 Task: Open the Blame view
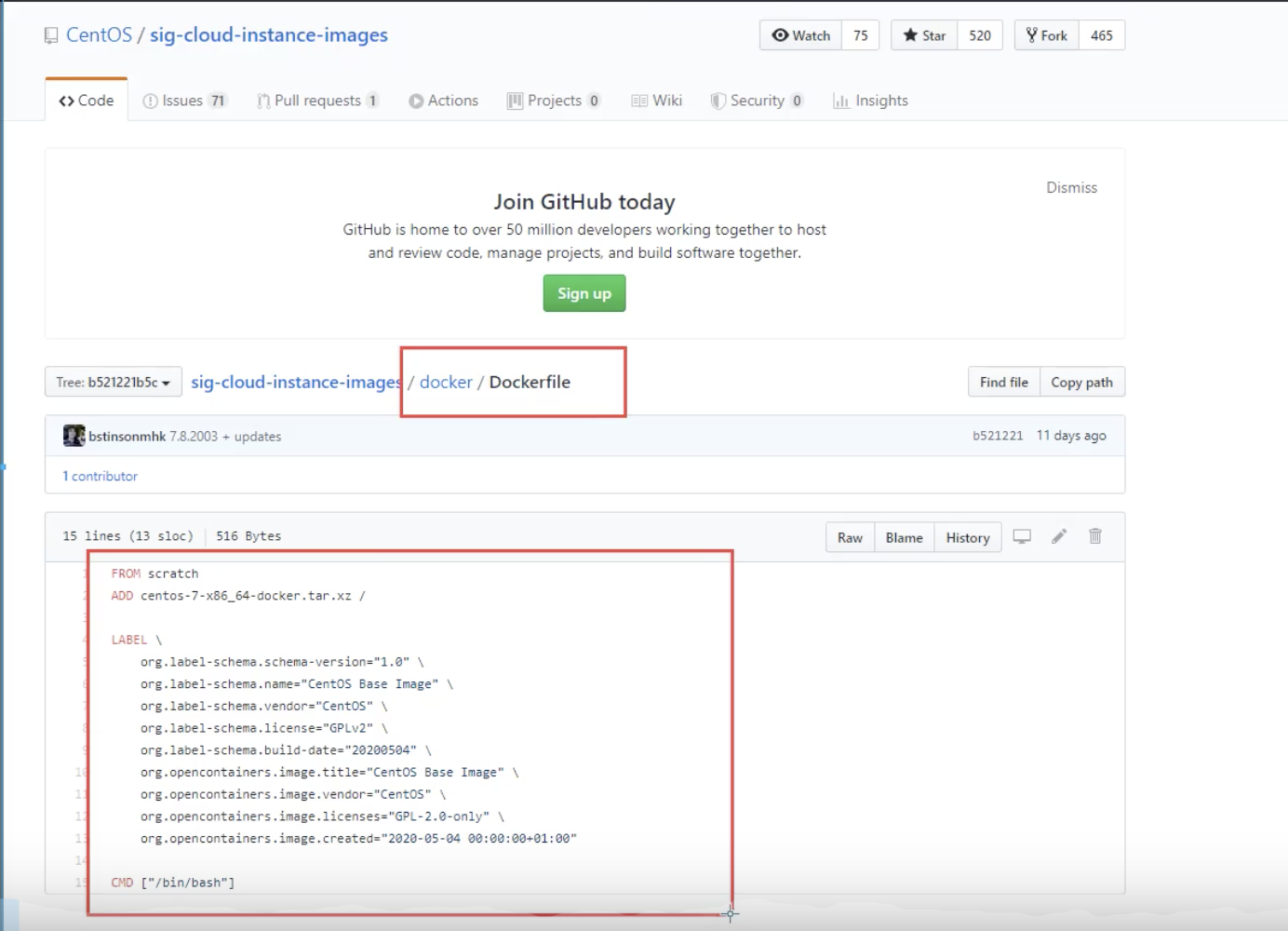(904, 537)
